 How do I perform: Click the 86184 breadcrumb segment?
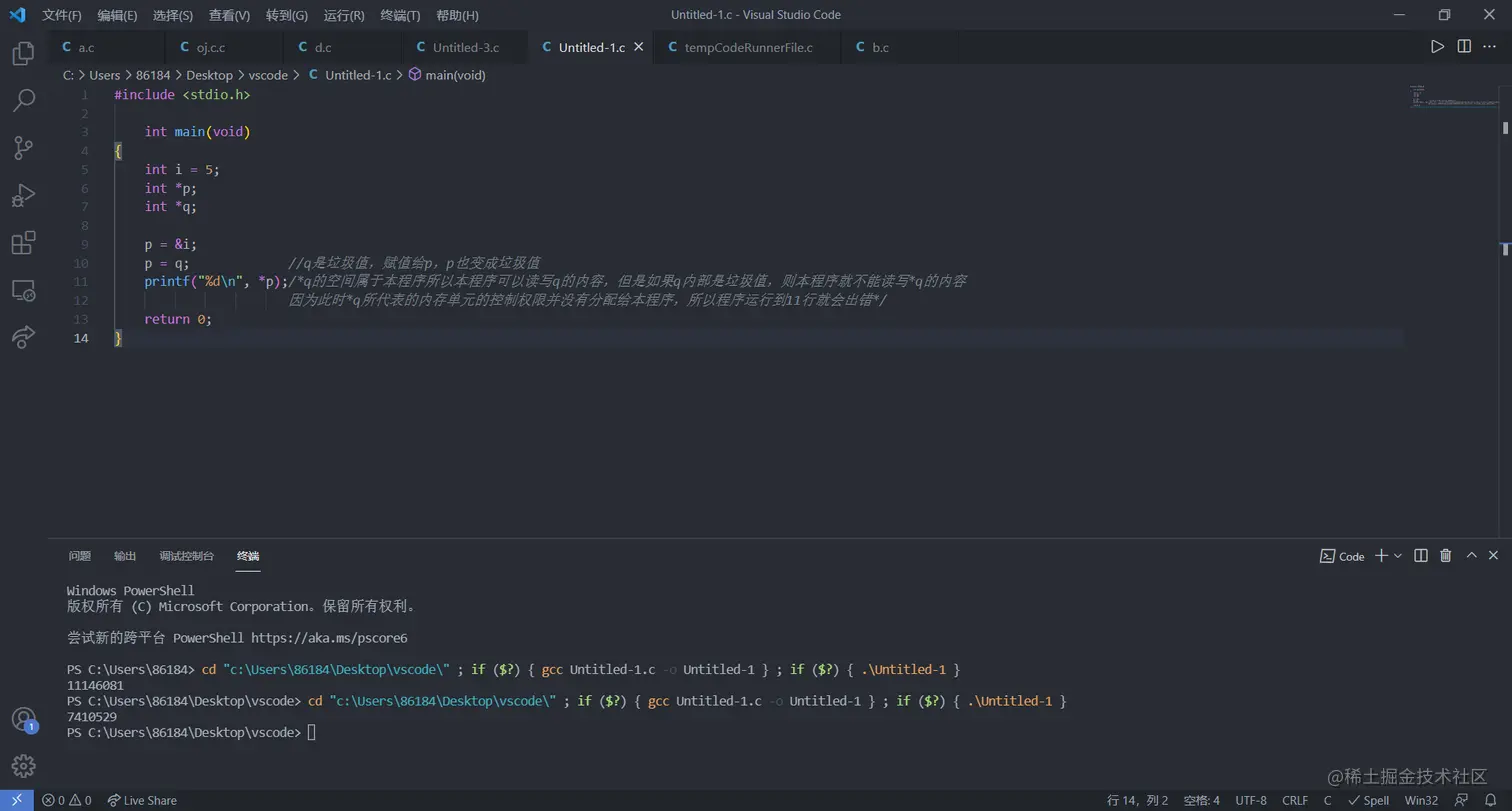tap(153, 75)
